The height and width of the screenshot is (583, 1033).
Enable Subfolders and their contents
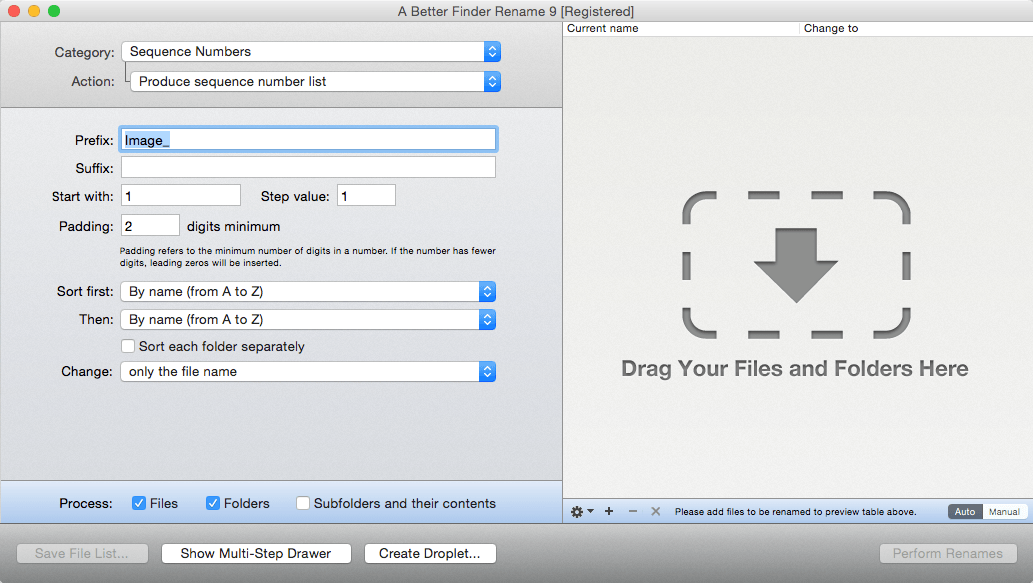click(x=303, y=503)
